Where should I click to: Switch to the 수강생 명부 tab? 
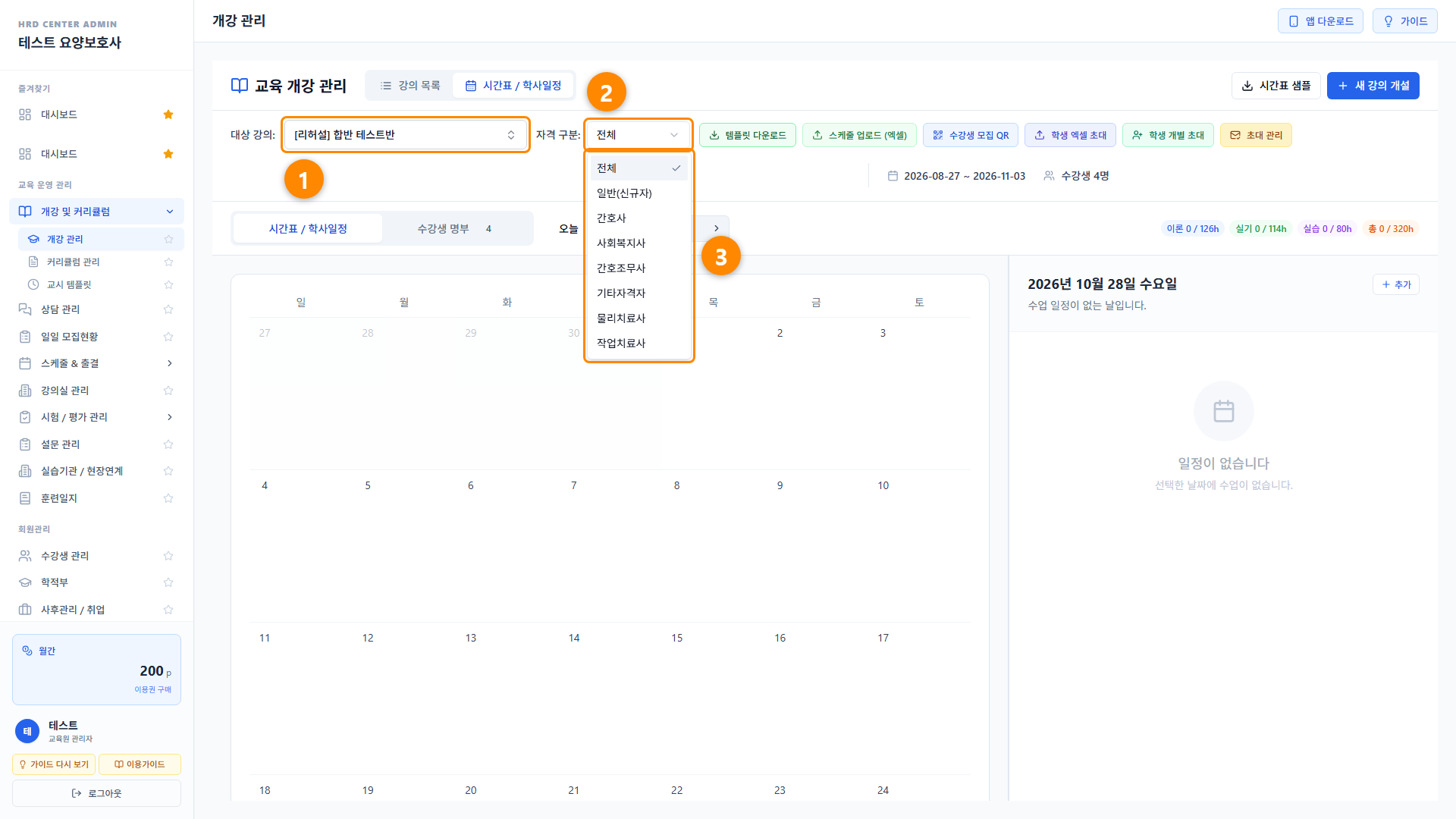454,228
